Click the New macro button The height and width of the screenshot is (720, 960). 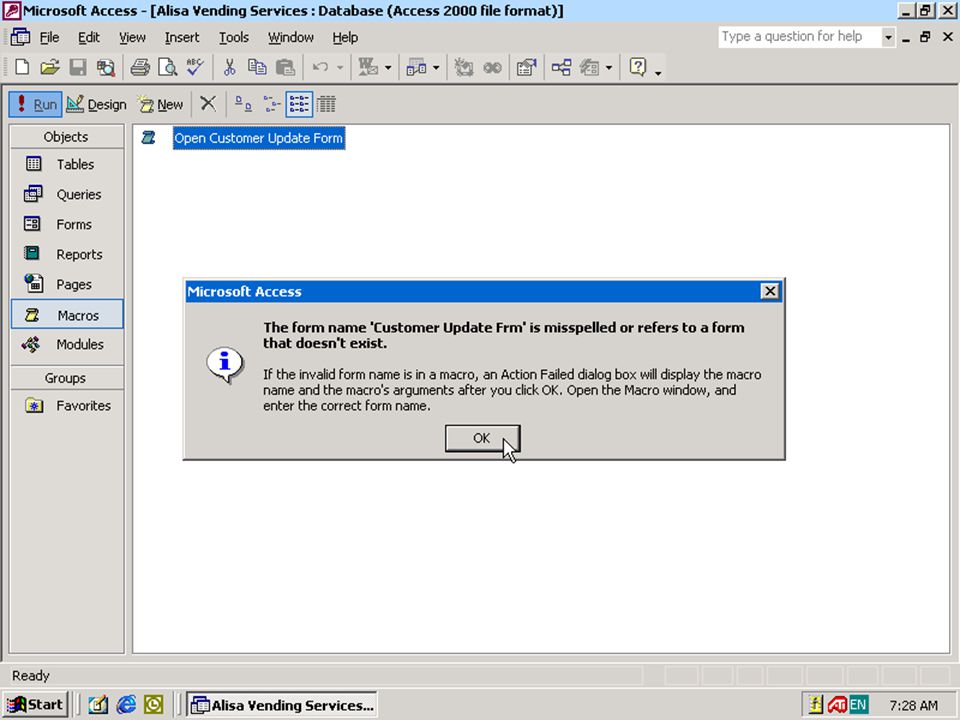click(x=160, y=104)
